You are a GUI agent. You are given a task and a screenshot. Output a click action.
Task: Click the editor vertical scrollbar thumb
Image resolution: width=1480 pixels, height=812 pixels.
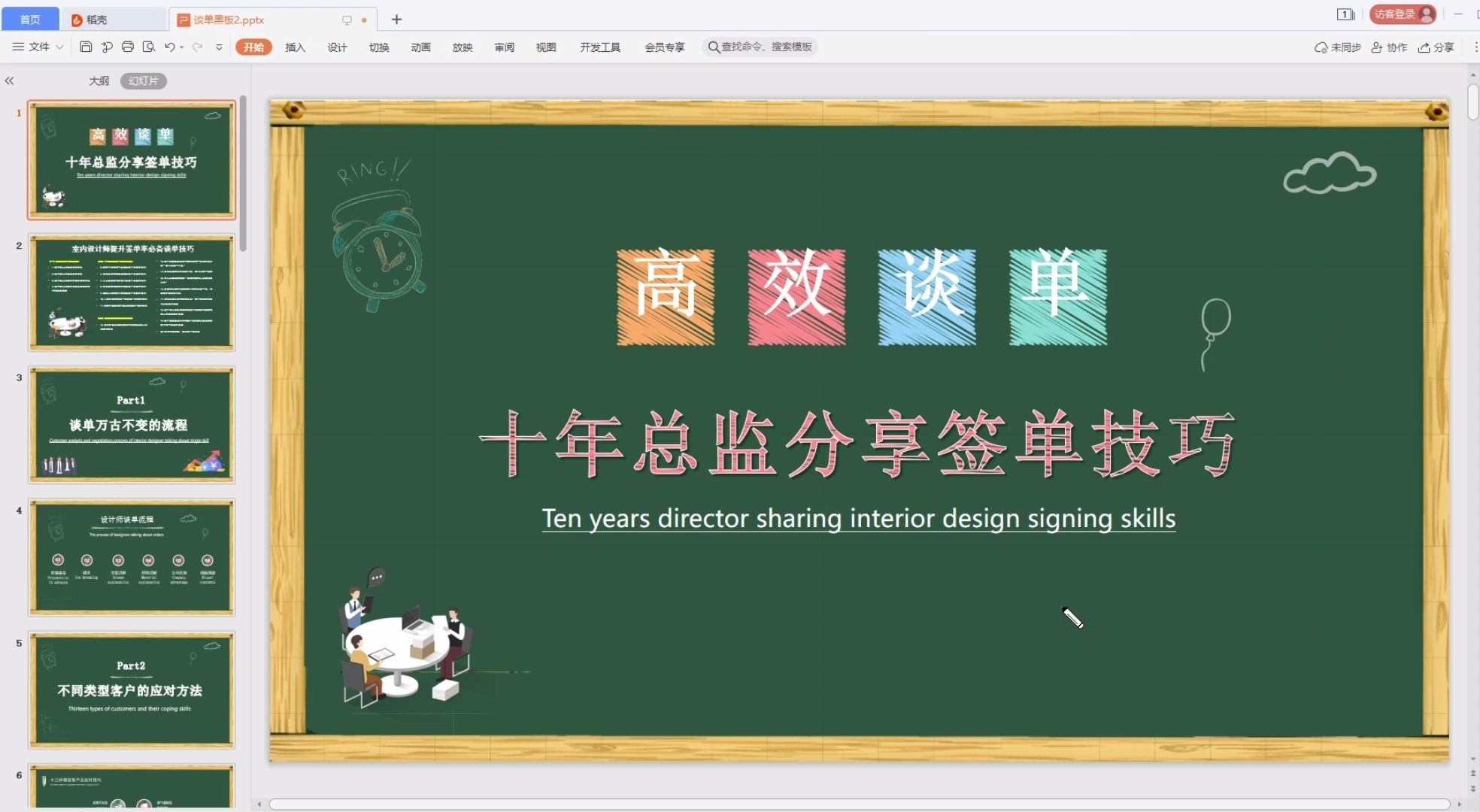1473,102
